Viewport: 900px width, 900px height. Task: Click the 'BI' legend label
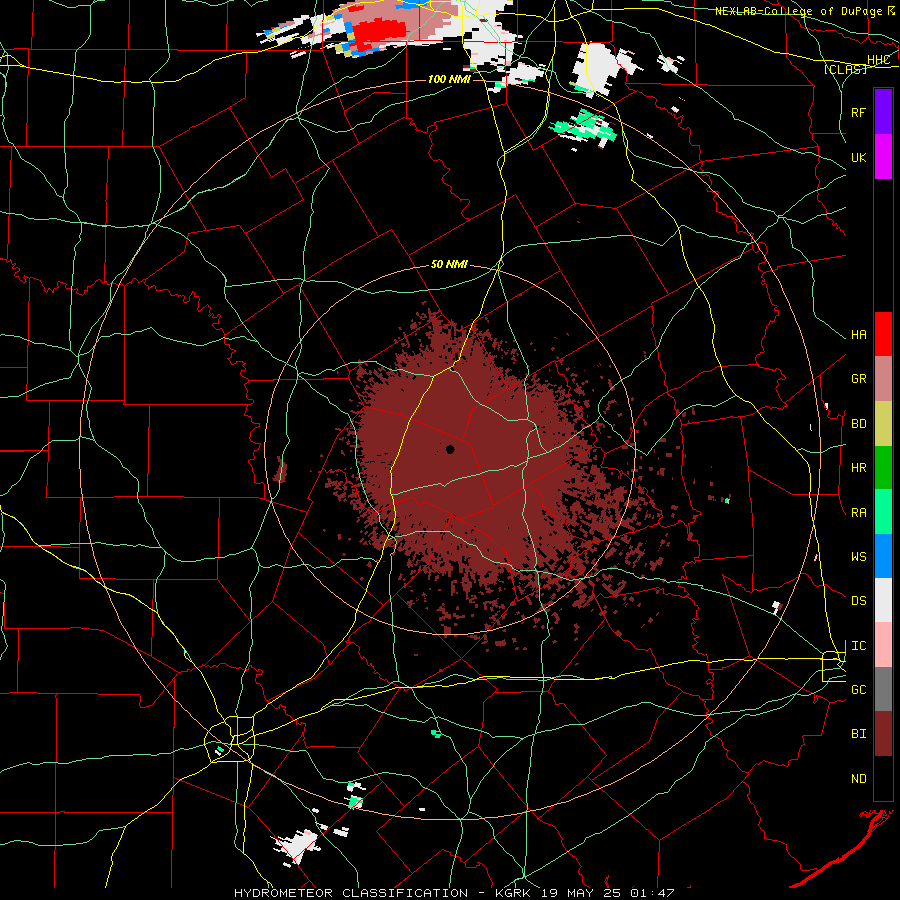coord(858,734)
